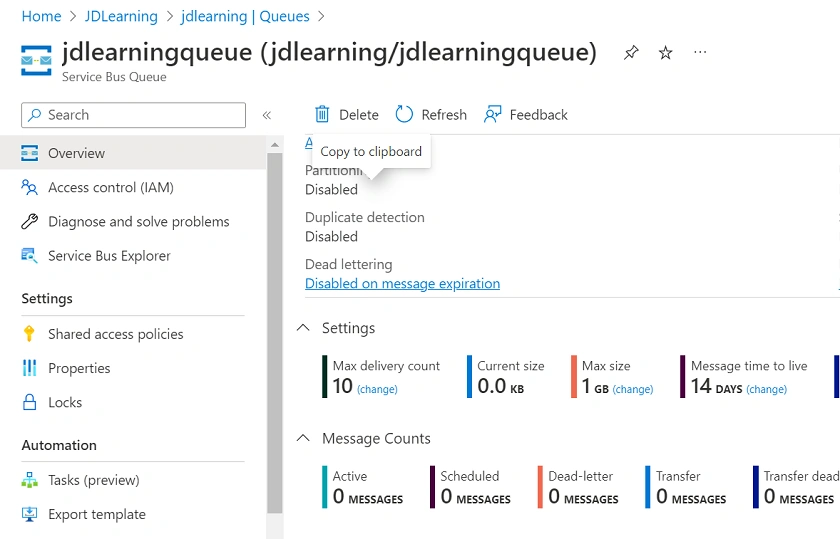Screen dimensions: 840x539
Task: Open Shared access policies page
Action: 133,334
